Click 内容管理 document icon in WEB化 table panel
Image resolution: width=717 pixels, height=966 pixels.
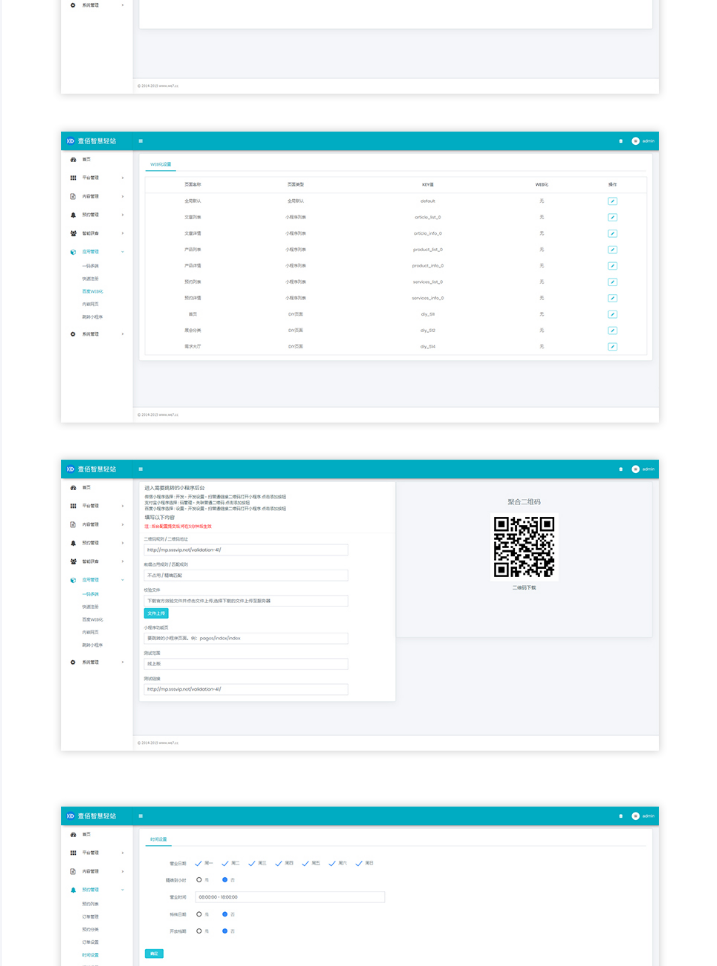coord(73,197)
